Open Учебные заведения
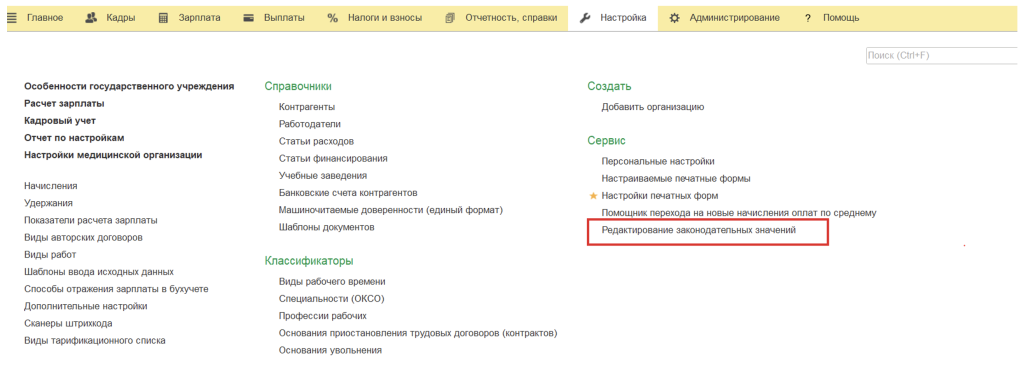 [x=323, y=176]
